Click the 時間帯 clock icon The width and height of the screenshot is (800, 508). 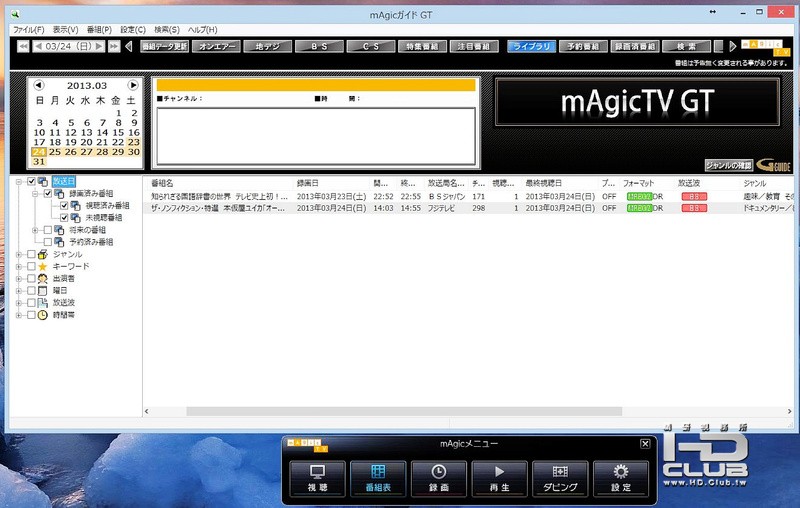click(43, 315)
